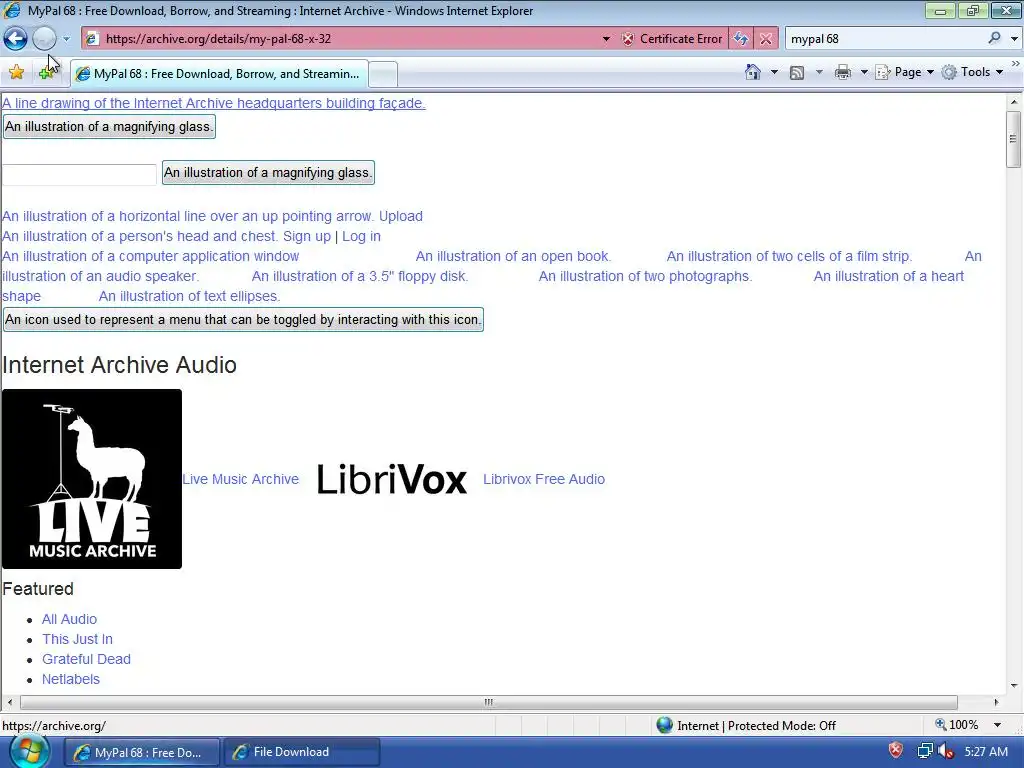
Task: Stop loading with the red X icon
Action: [x=765, y=39]
